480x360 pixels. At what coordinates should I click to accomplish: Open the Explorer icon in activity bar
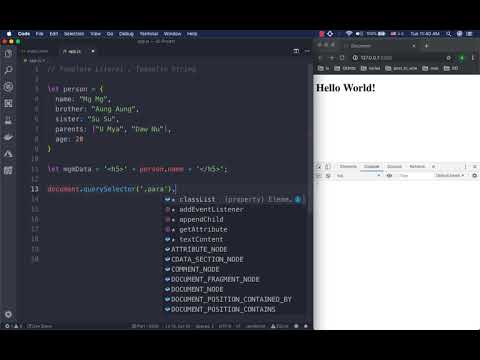8,53
